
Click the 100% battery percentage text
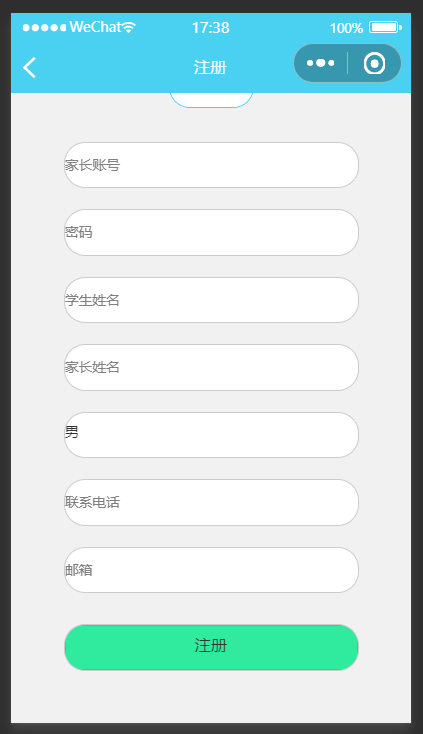346,28
